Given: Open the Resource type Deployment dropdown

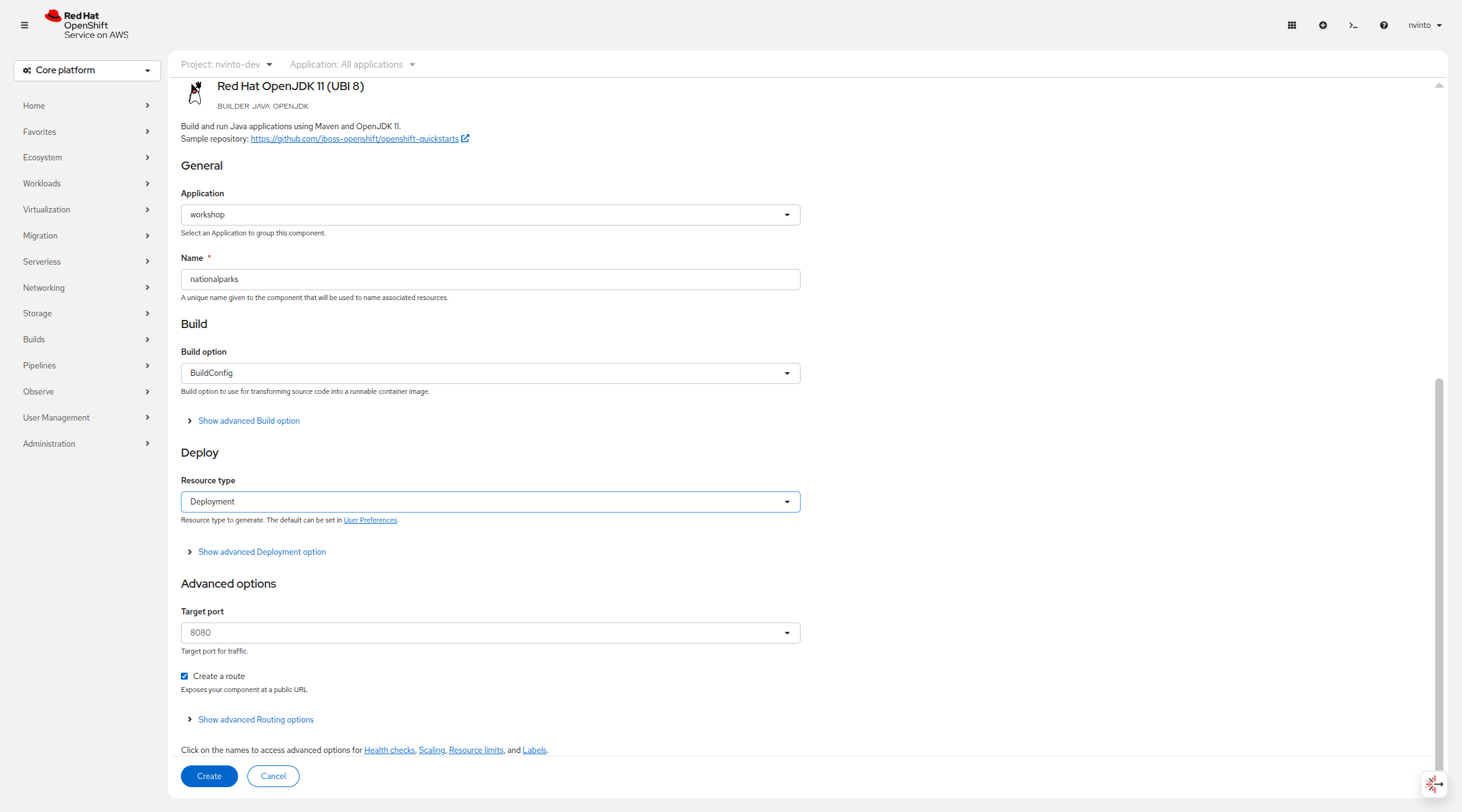Looking at the screenshot, I should click(x=490, y=502).
